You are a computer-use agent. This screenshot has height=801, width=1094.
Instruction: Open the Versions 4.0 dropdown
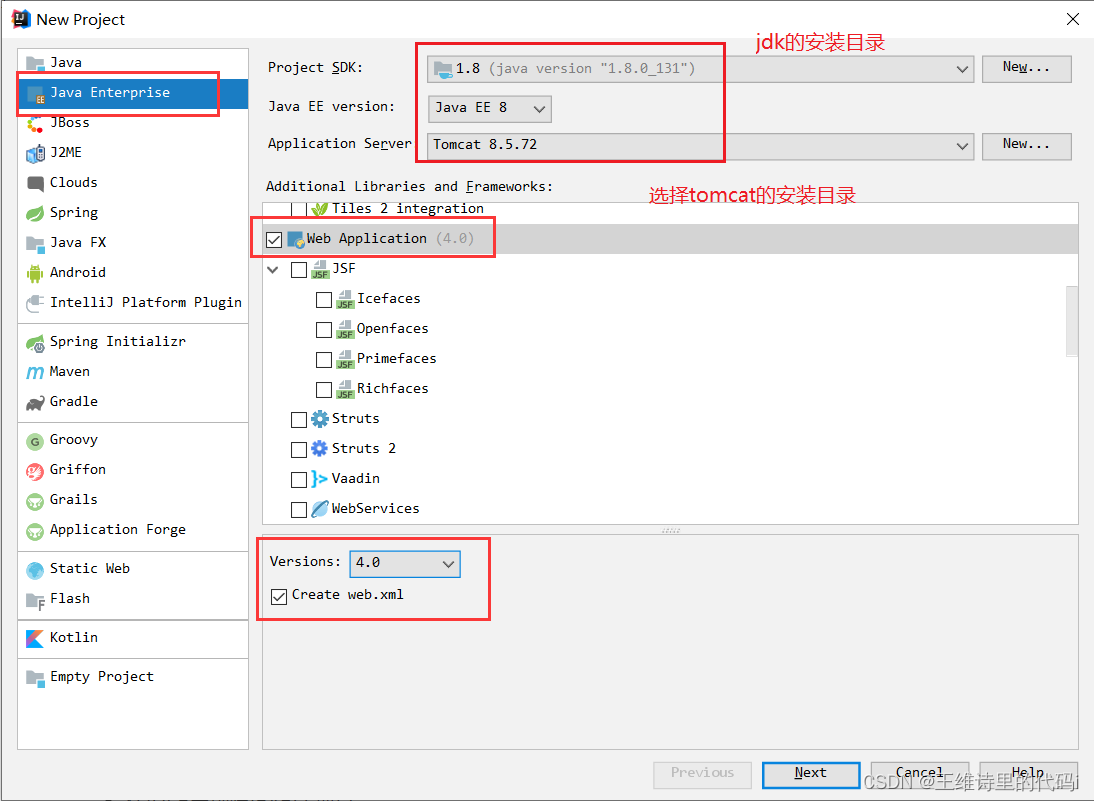point(405,564)
